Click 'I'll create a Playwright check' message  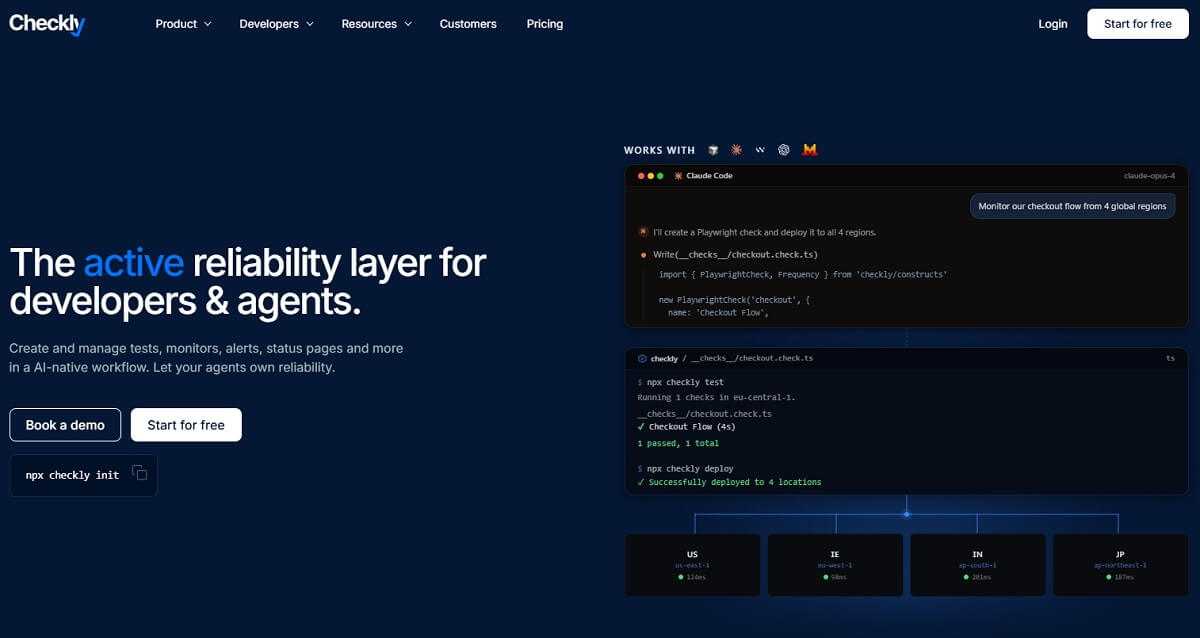(x=764, y=232)
